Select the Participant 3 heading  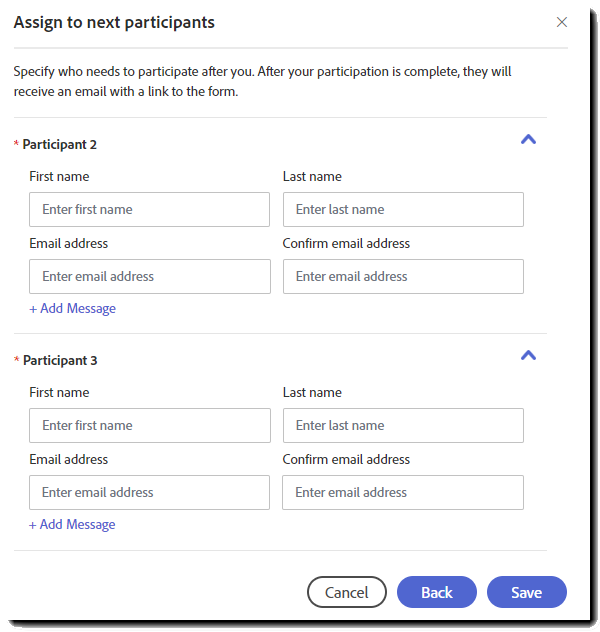pyautogui.click(x=60, y=360)
